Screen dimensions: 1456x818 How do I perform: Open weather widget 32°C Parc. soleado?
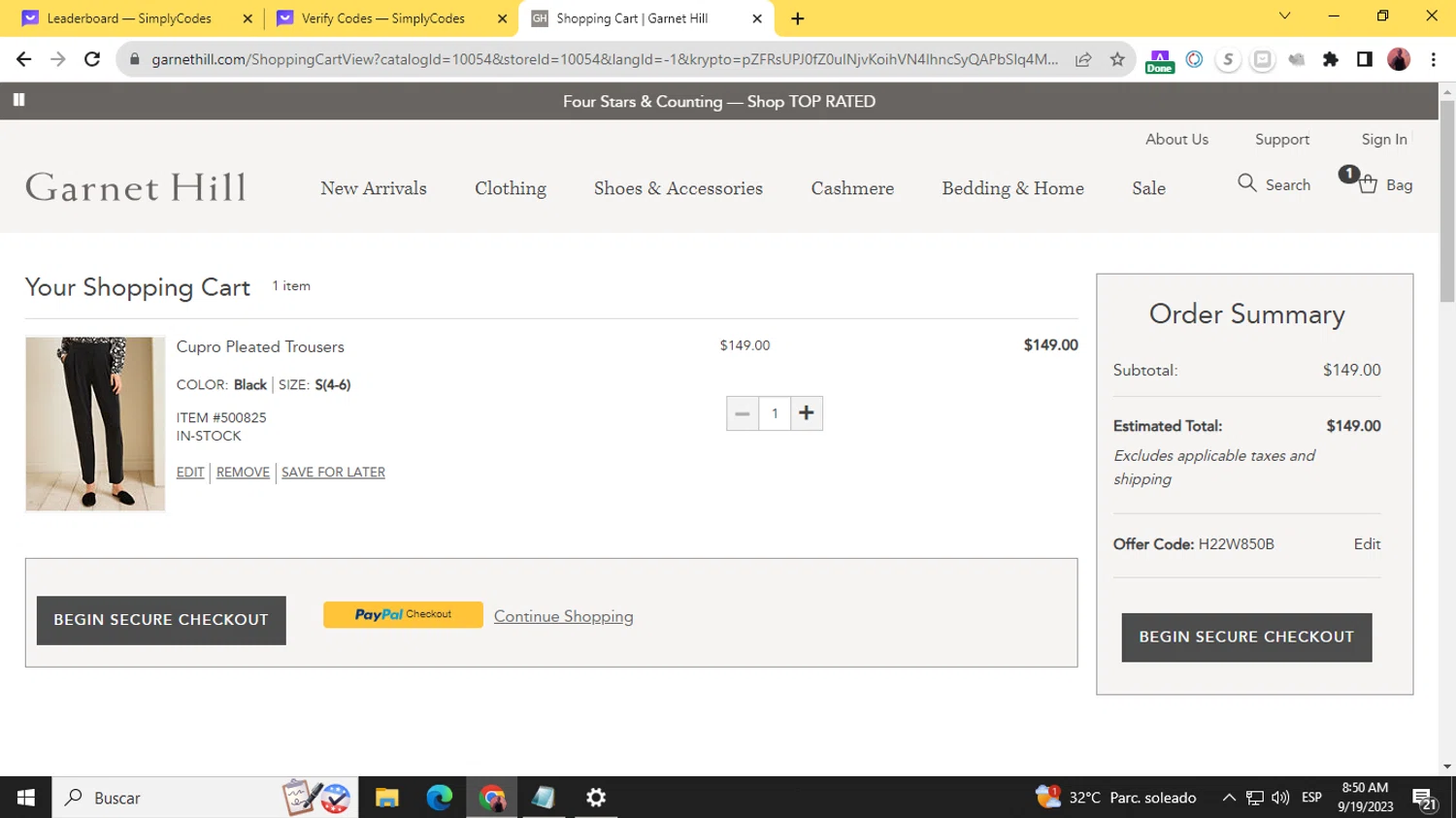click(x=1116, y=798)
